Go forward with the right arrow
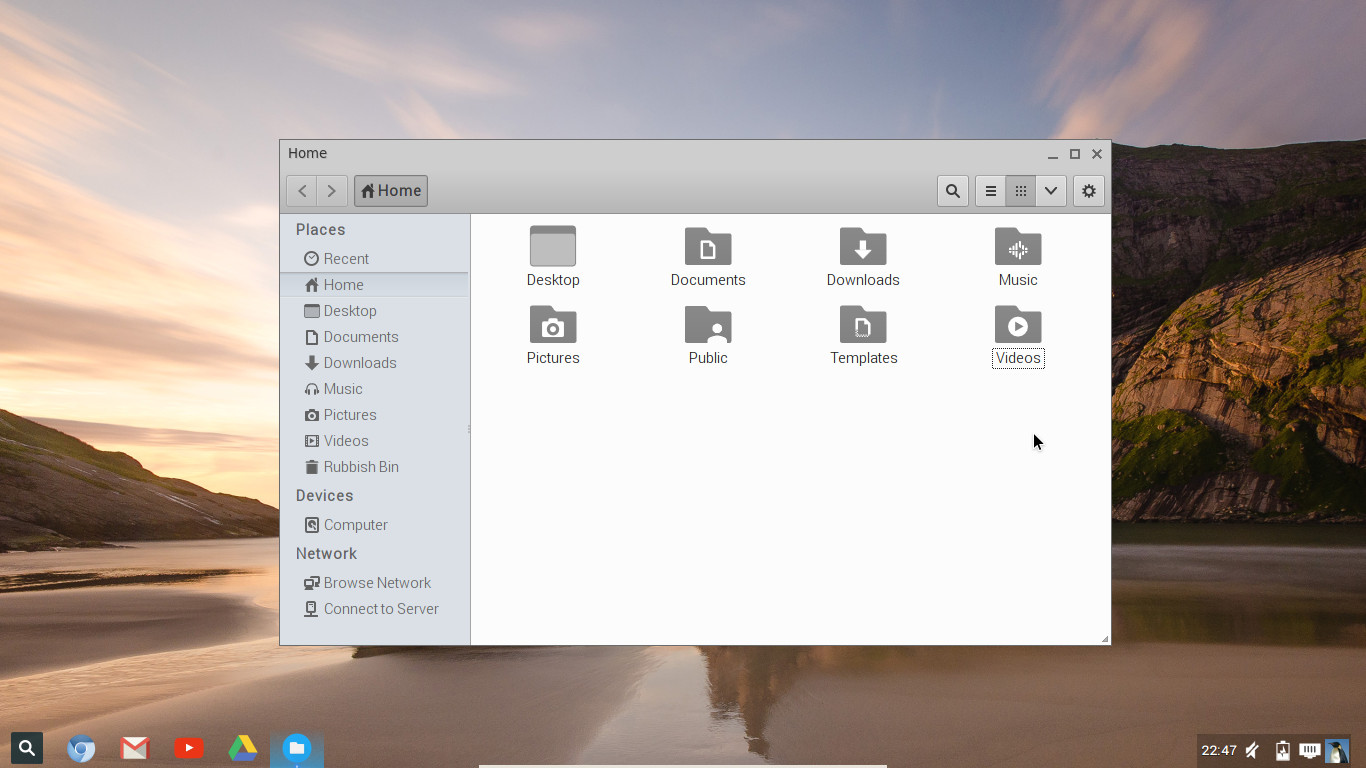Viewport: 1366px width, 768px height. 332,191
